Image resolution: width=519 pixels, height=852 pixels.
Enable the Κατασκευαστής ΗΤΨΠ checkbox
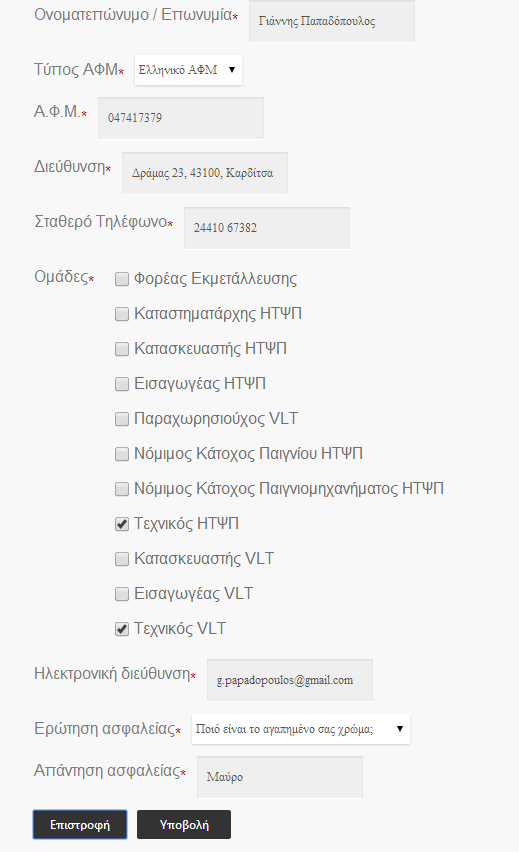pyautogui.click(x=122, y=349)
